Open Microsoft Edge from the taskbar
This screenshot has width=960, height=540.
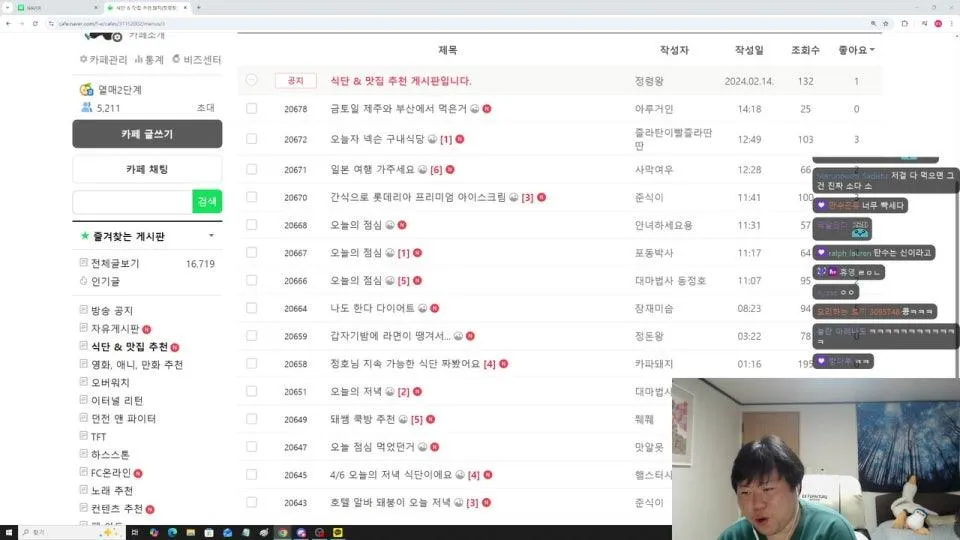[x=172, y=533]
